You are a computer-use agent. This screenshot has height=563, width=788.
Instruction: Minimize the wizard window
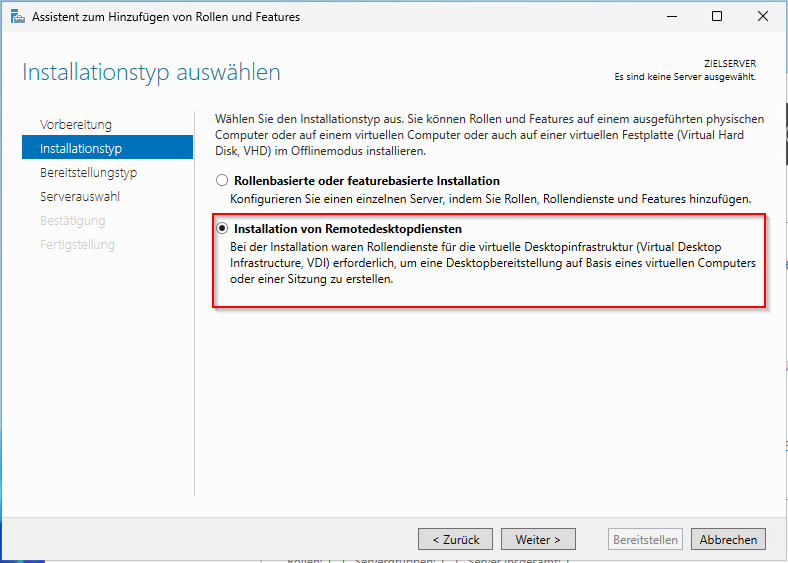coord(672,17)
